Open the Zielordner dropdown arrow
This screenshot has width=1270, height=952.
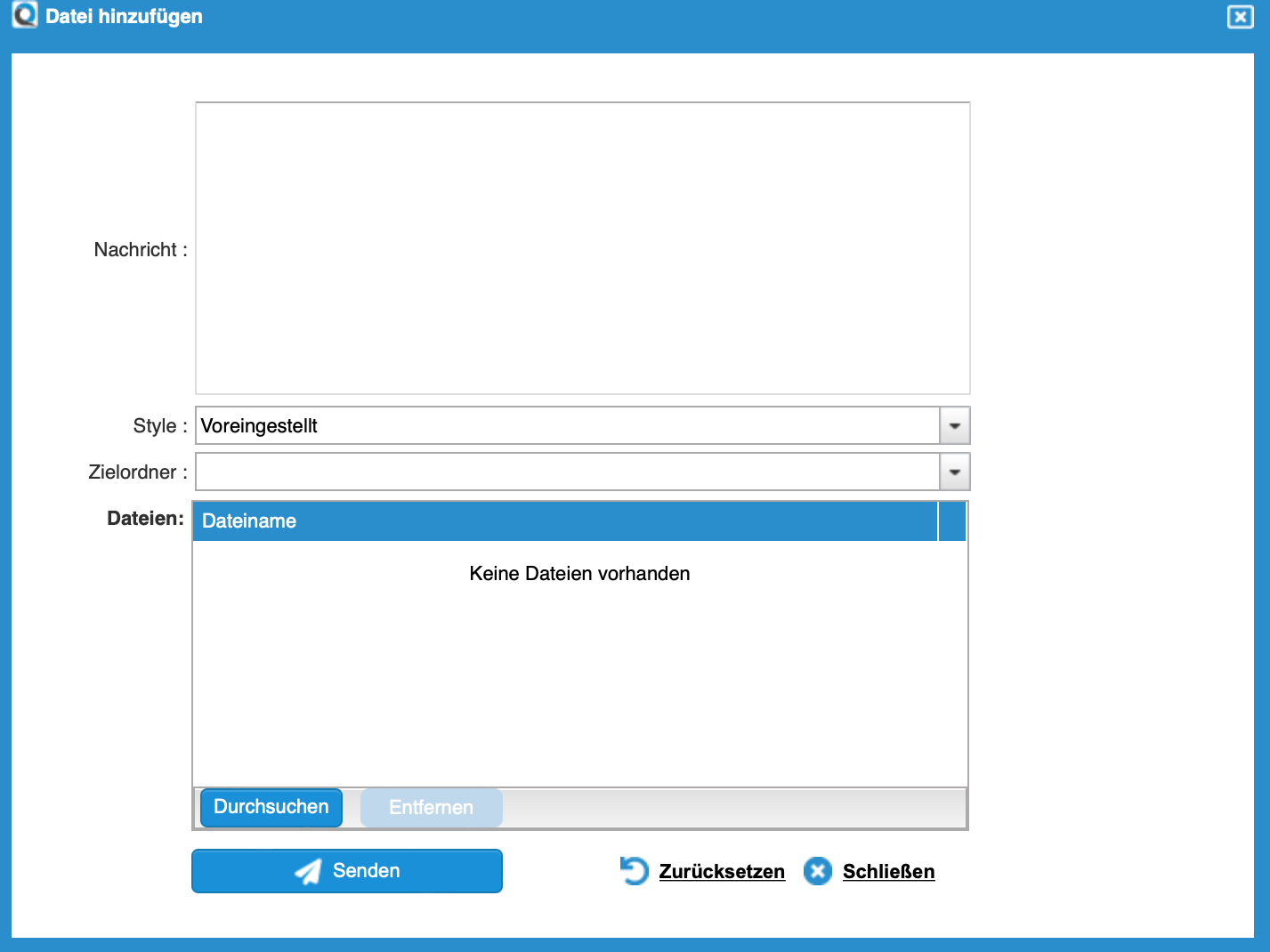point(954,472)
